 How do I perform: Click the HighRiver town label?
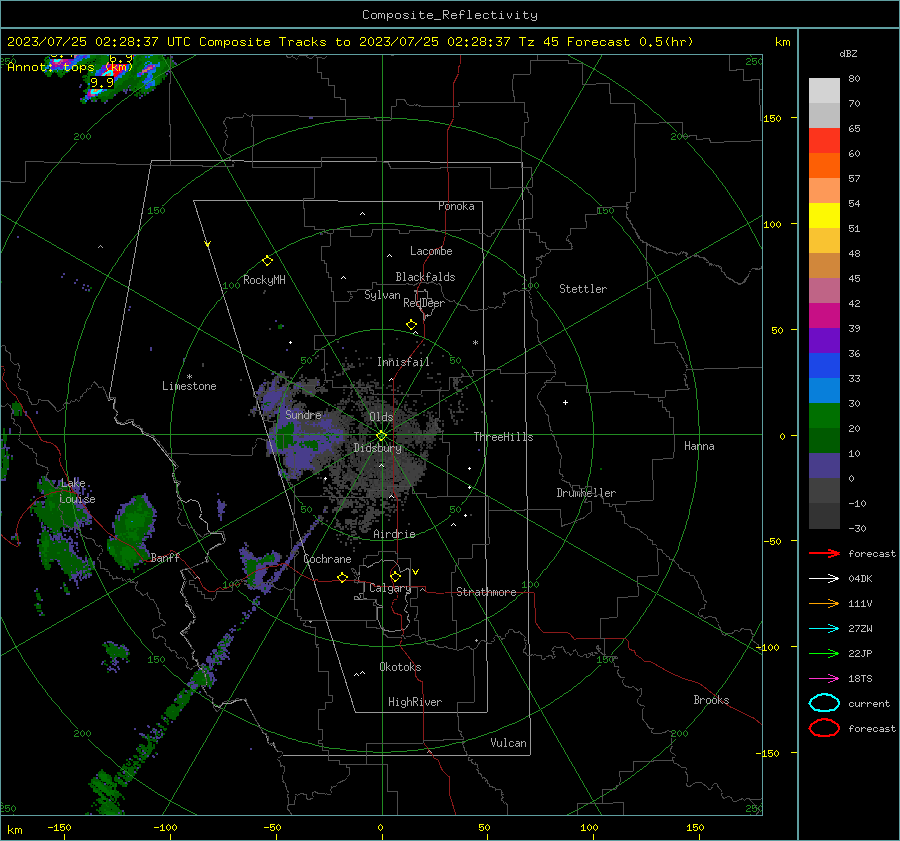tap(415, 702)
